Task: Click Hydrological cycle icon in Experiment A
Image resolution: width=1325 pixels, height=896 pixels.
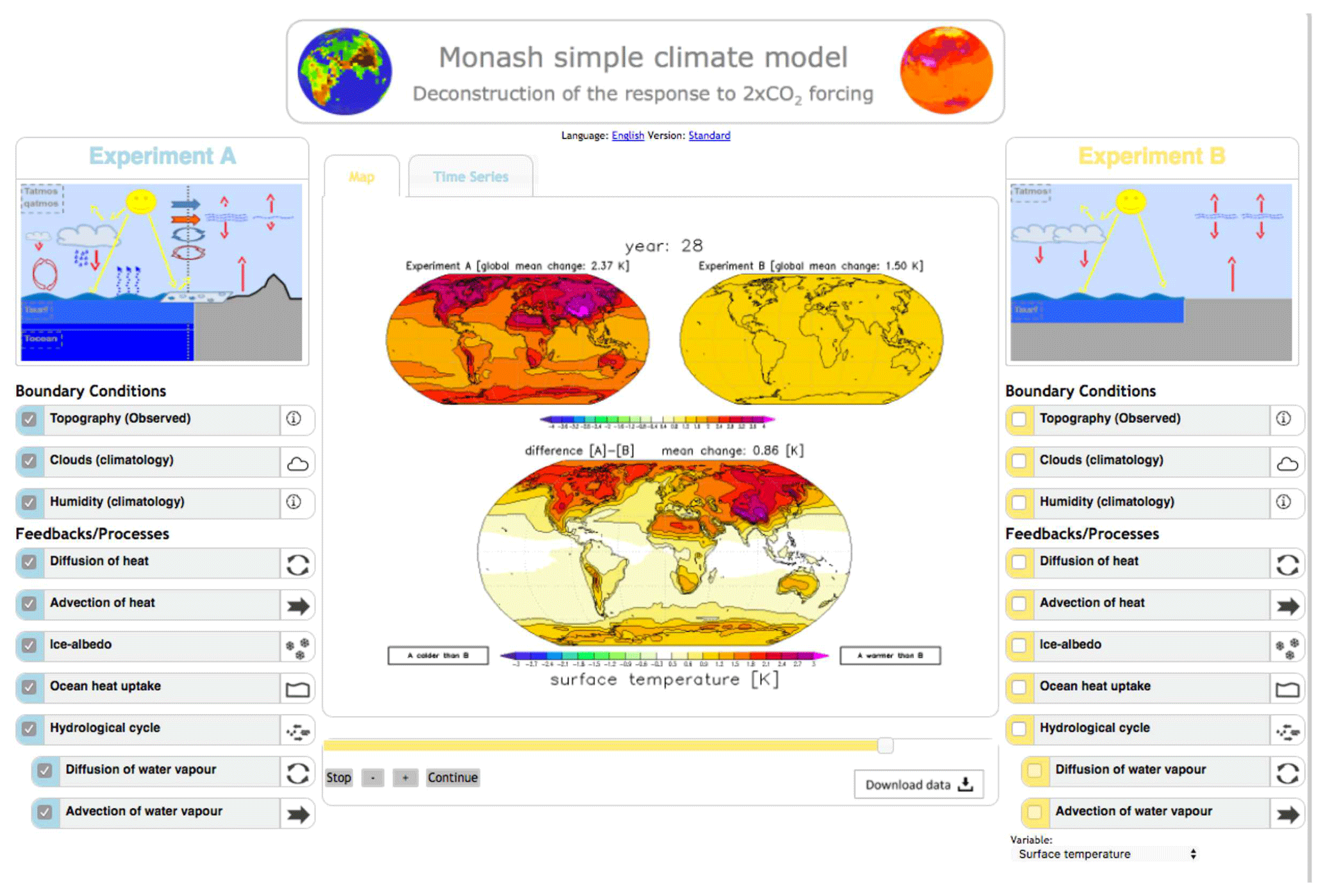Action: (297, 731)
